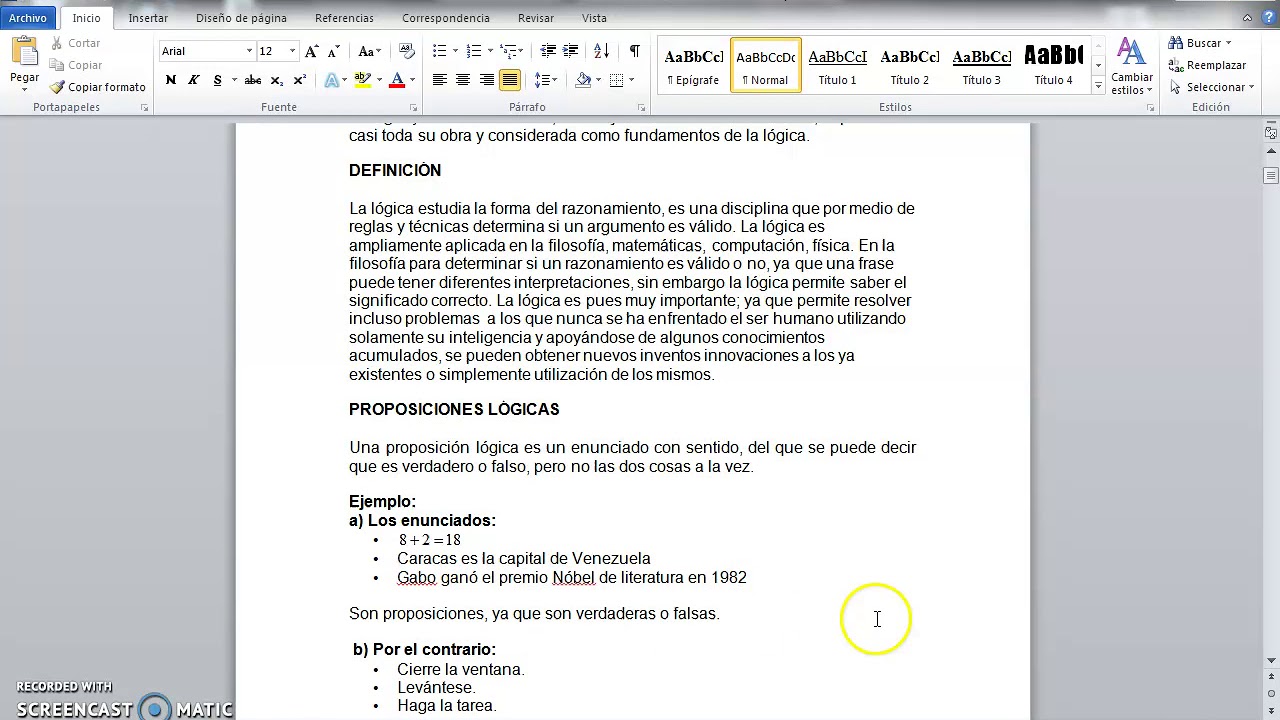Shrink font size with shrink-font icon
The image size is (1280, 720).
(x=334, y=51)
